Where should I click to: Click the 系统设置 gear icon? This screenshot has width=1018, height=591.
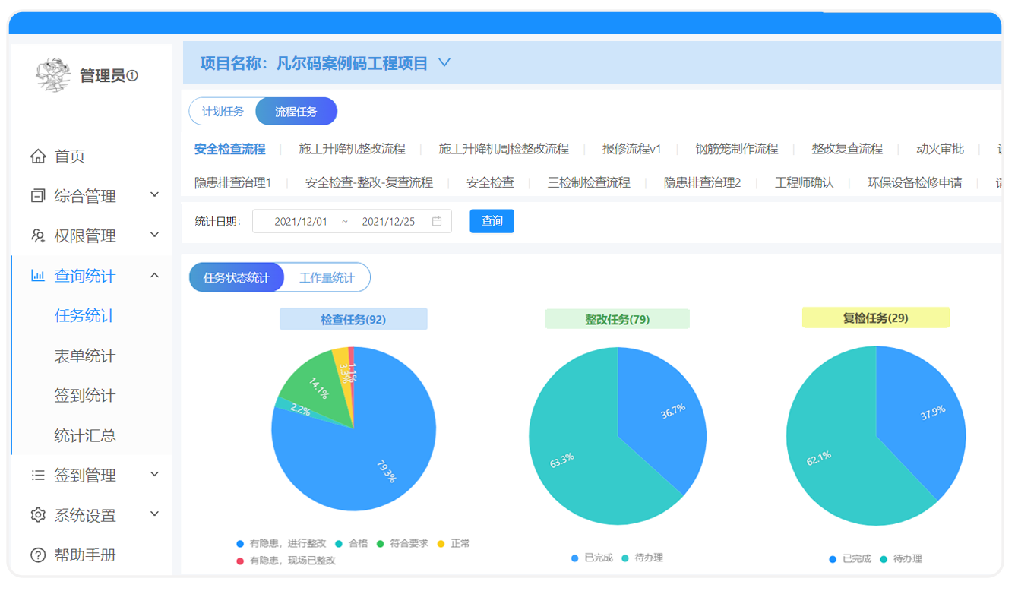pos(38,515)
